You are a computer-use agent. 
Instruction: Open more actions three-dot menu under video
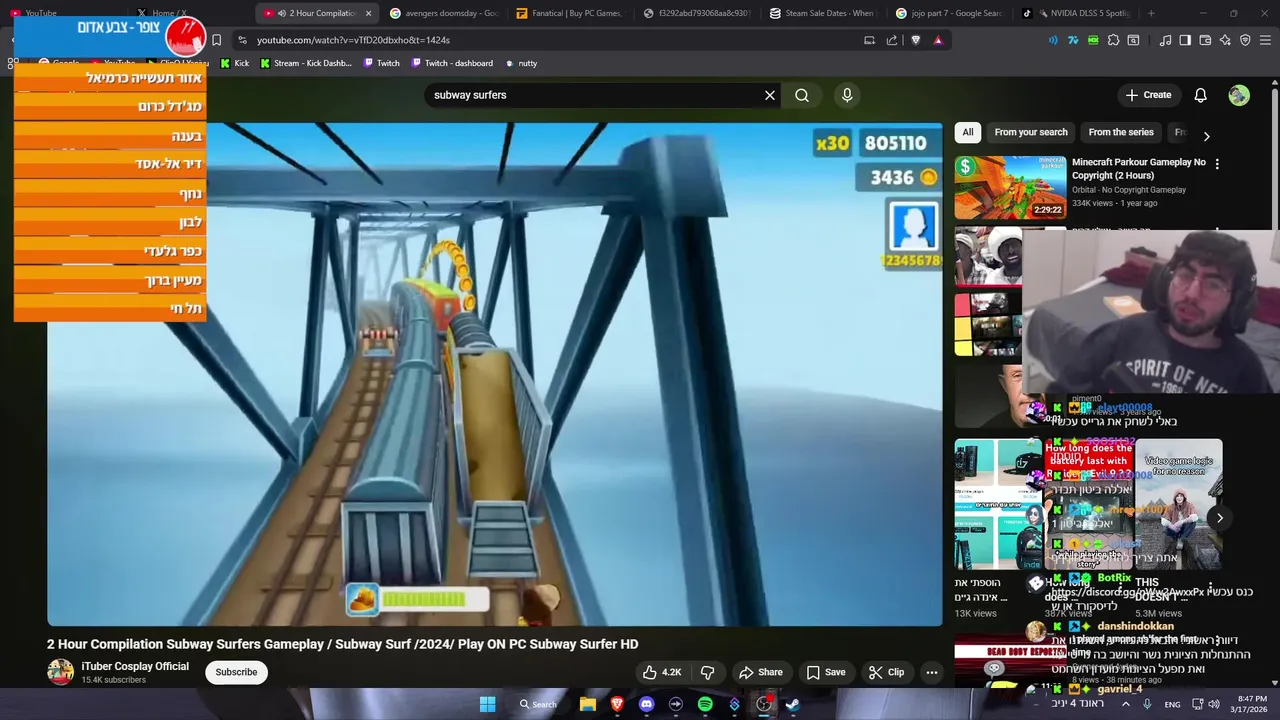point(931,672)
